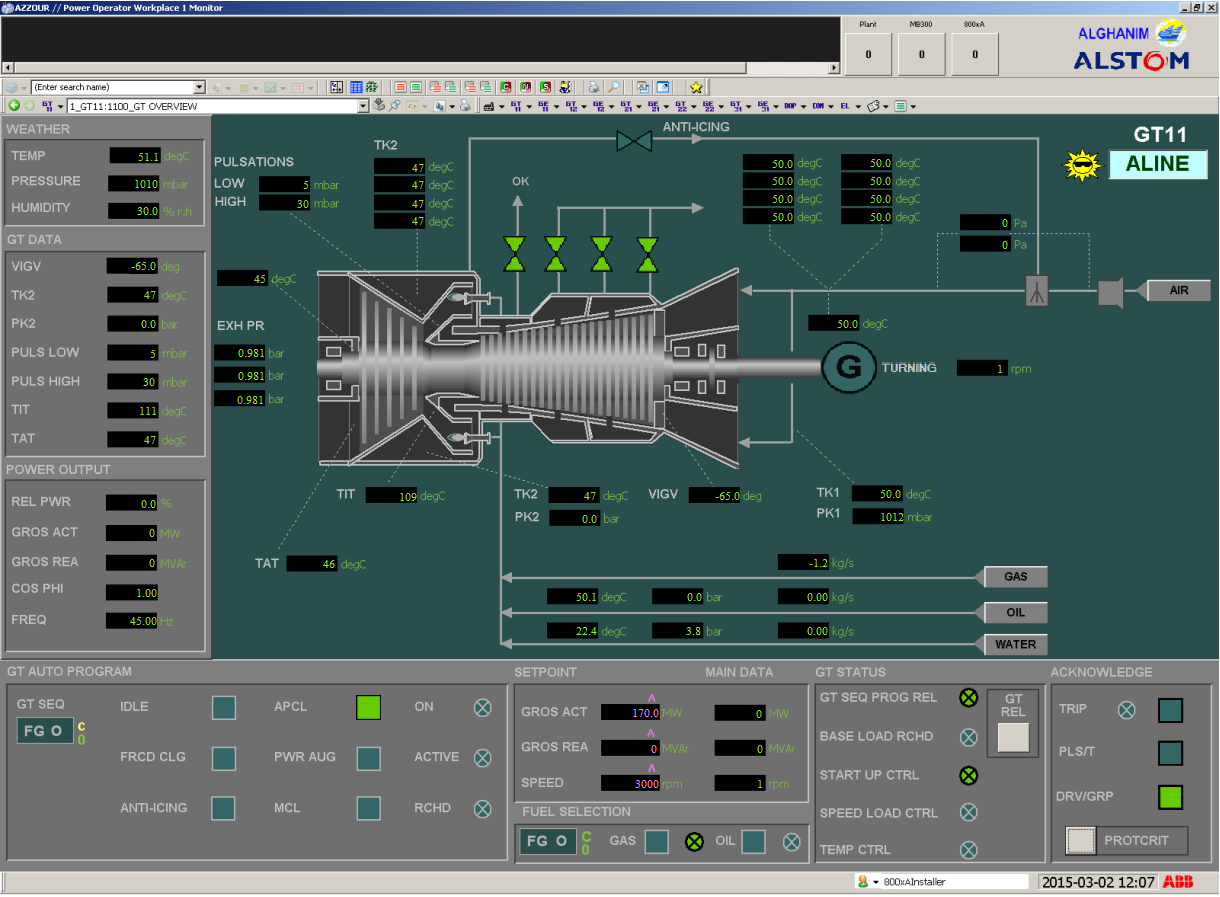Image resolution: width=1220 pixels, height=897 pixels.
Task: Expand the 800xAInstaller user dropdown
Action: [876, 882]
